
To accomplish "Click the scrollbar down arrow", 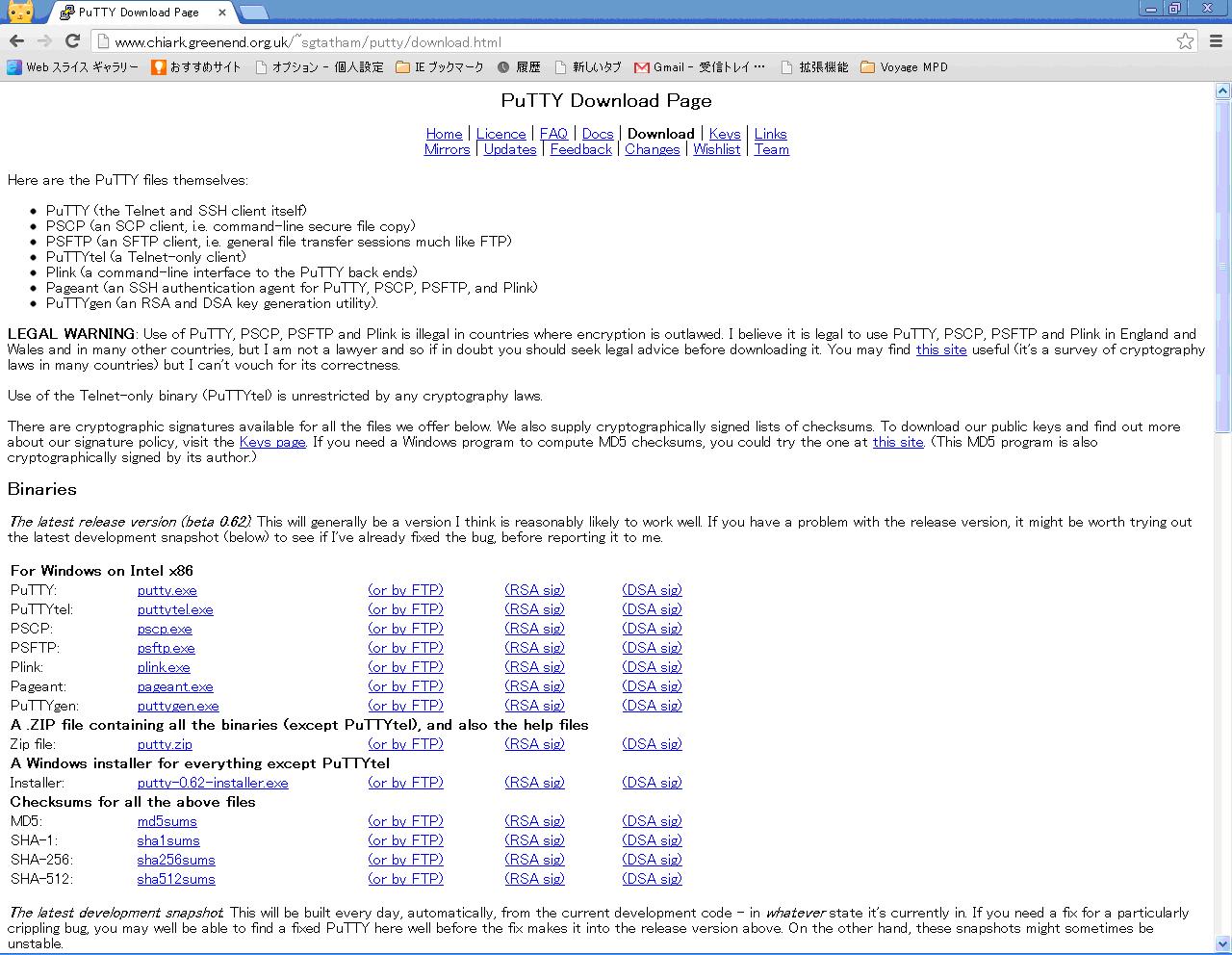I will pyautogui.click(x=1222, y=944).
